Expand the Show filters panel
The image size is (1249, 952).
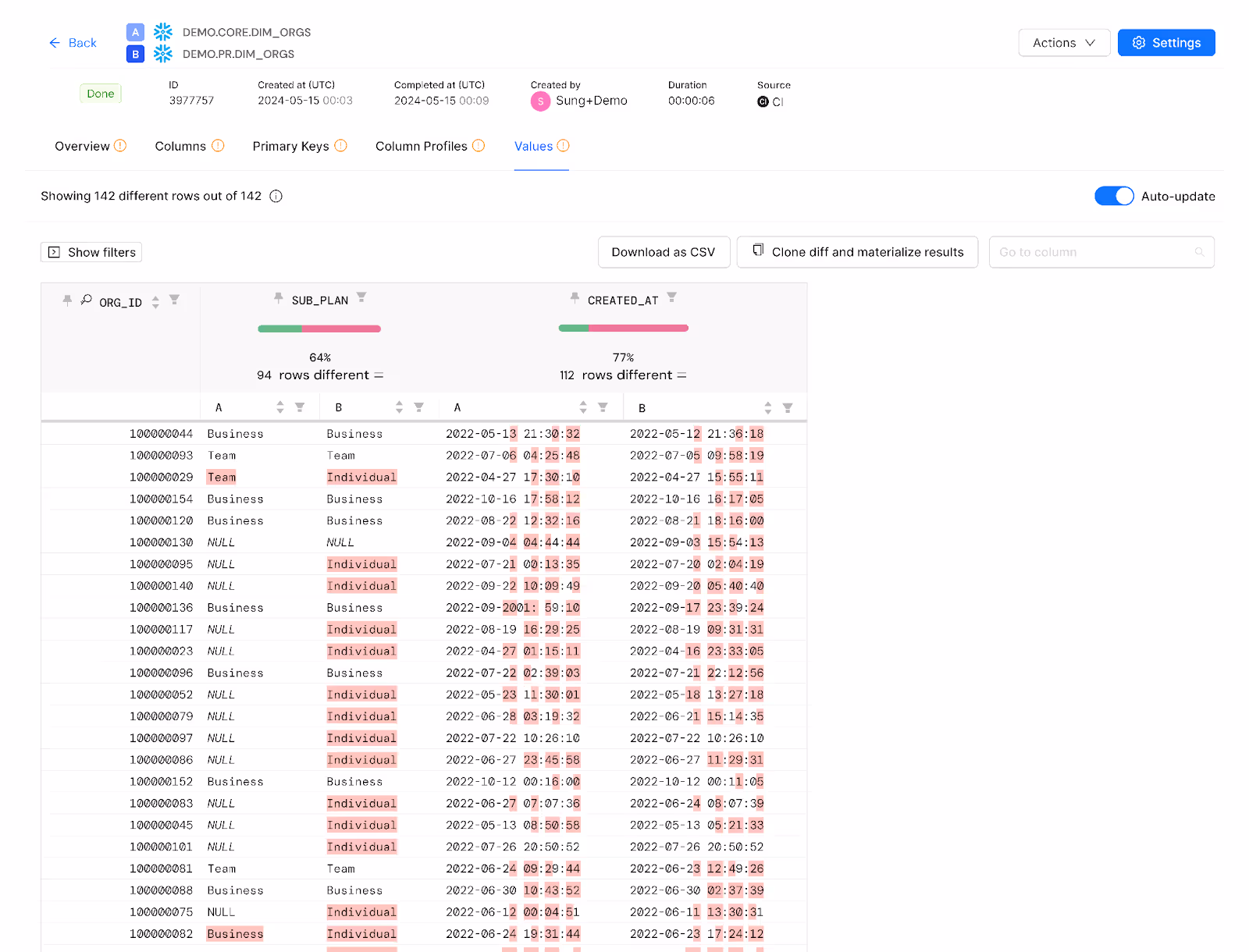click(91, 252)
